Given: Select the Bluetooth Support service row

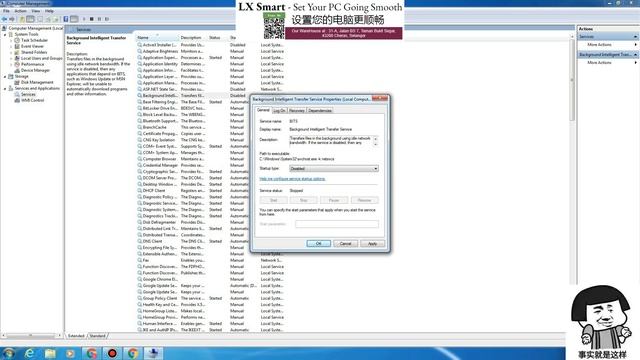Looking at the screenshot, I should point(210,121).
